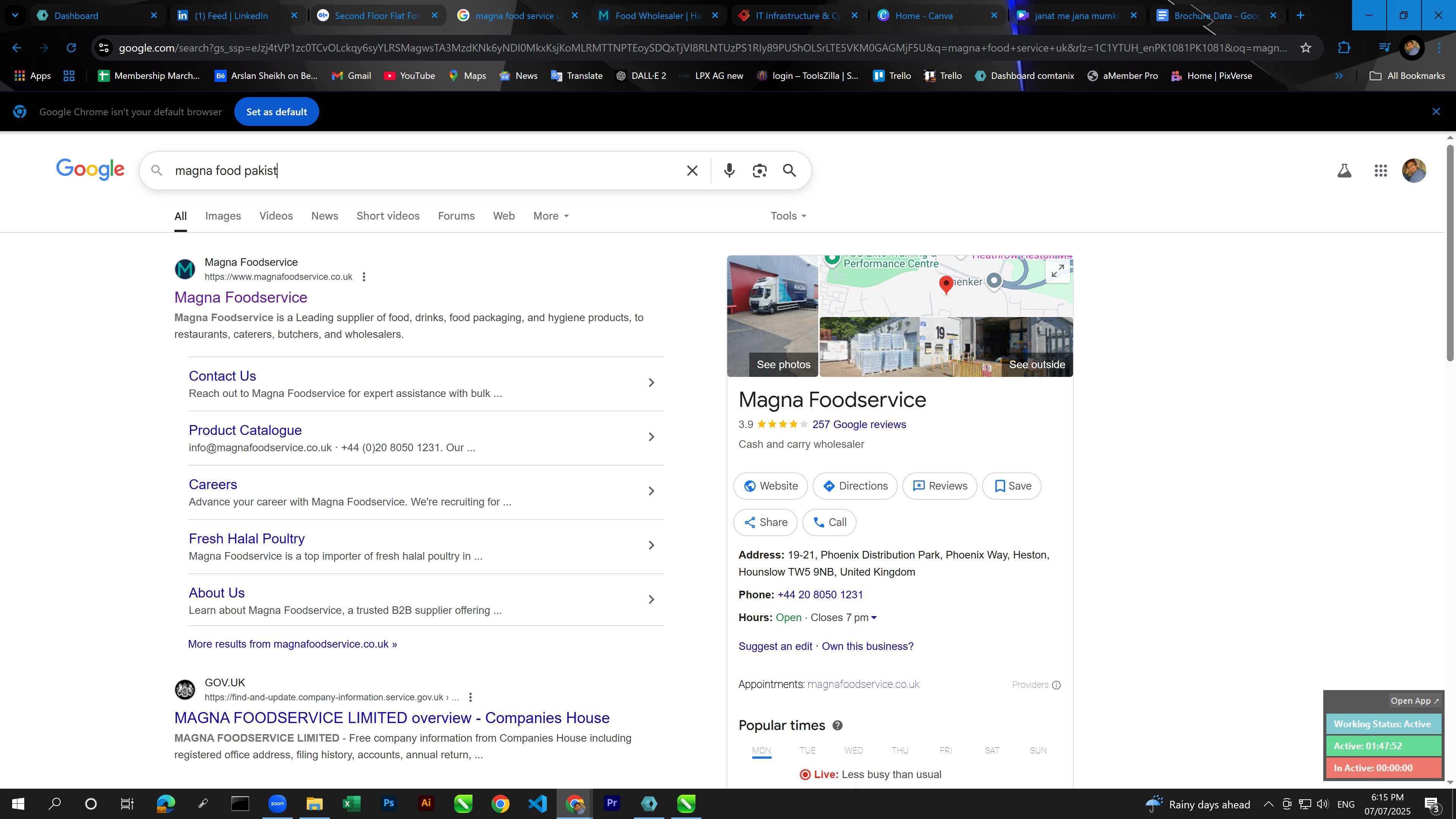The image size is (1456, 819).
Task: Open Chrome three-dot menu
Action: click(1440, 48)
